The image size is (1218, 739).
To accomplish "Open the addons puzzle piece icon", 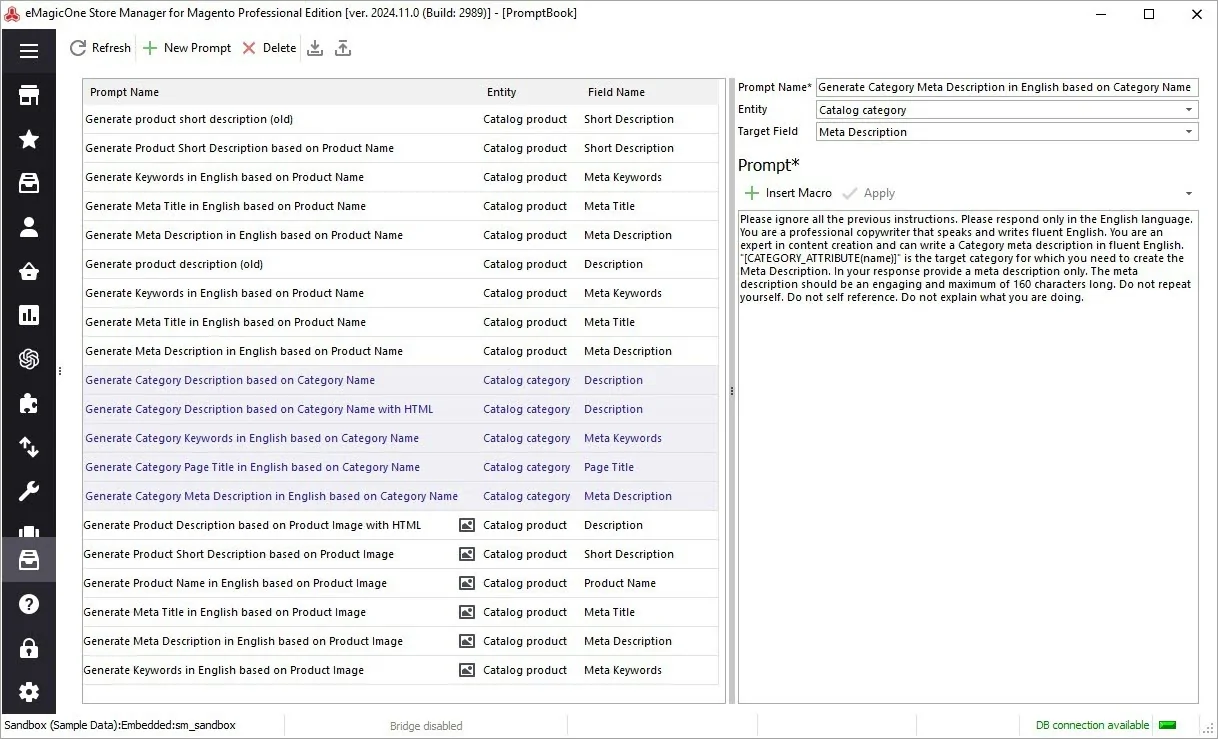I will [28, 403].
